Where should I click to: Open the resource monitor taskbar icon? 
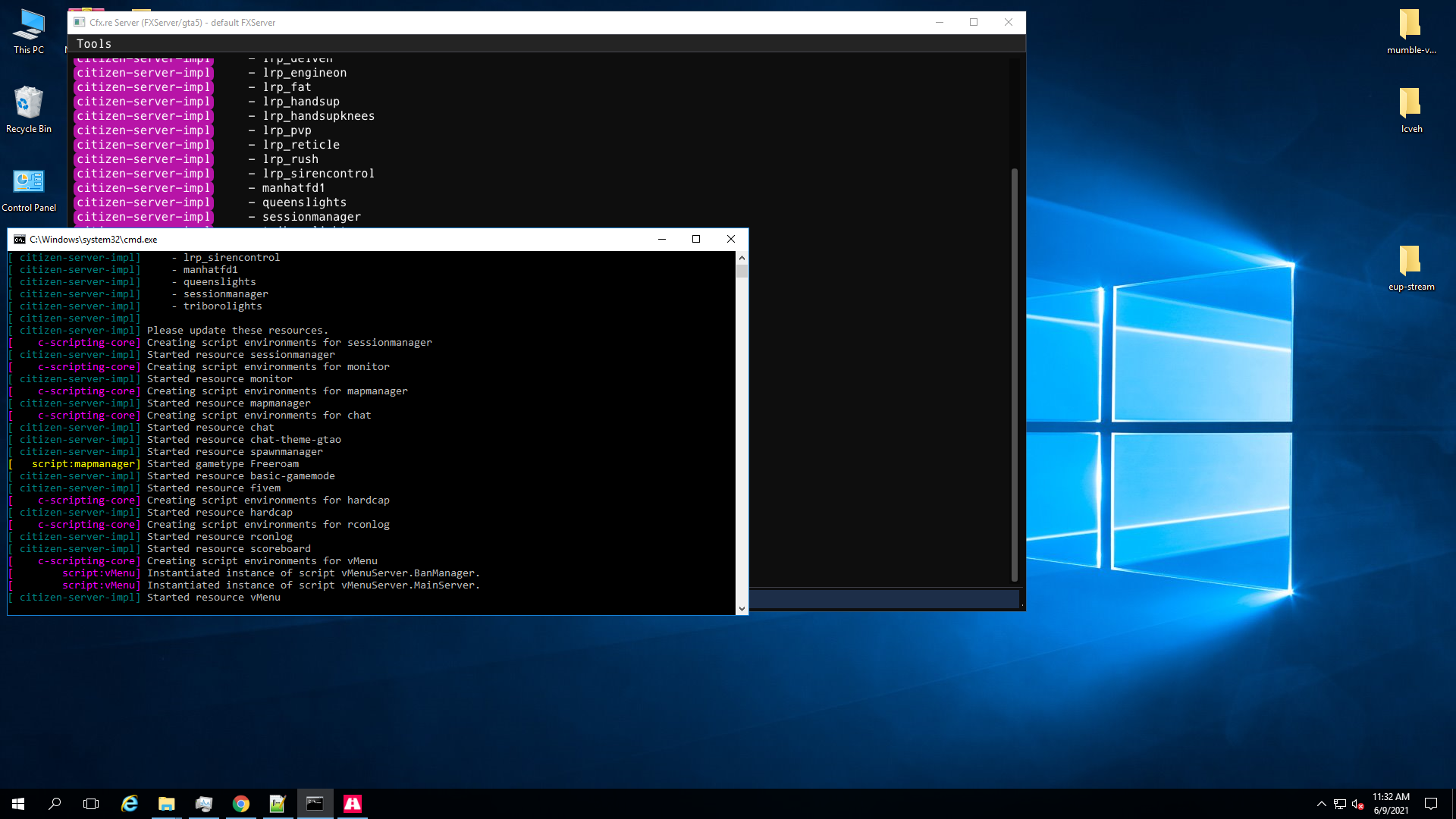tap(204, 804)
